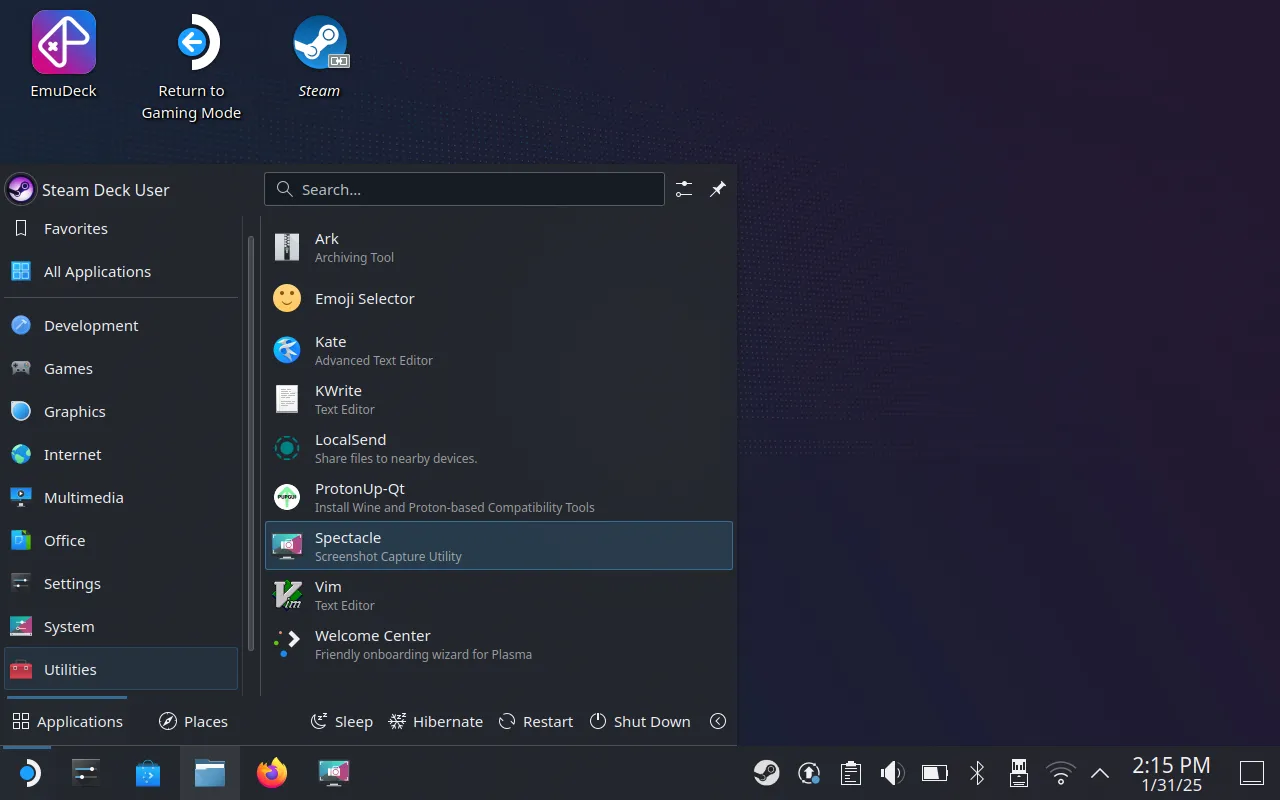This screenshot has width=1280, height=800.
Task: Open the Multimedia category
Action: [x=83, y=498]
